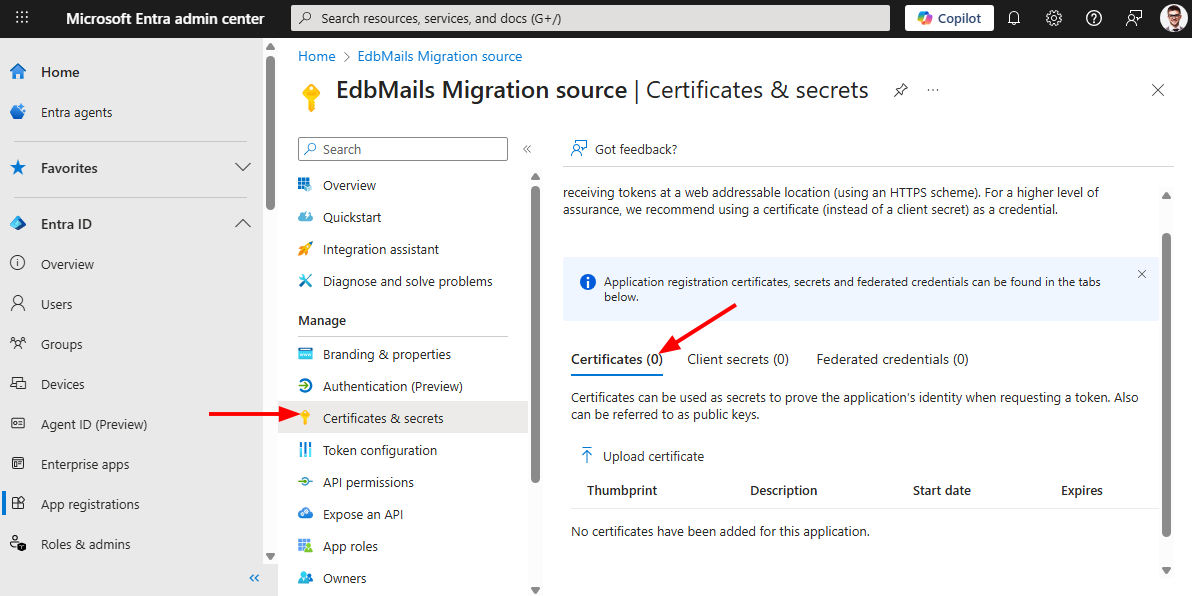Open the notifications bell
This screenshot has width=1192, height=596.
pyautogui.click(x=1014, y=18)
